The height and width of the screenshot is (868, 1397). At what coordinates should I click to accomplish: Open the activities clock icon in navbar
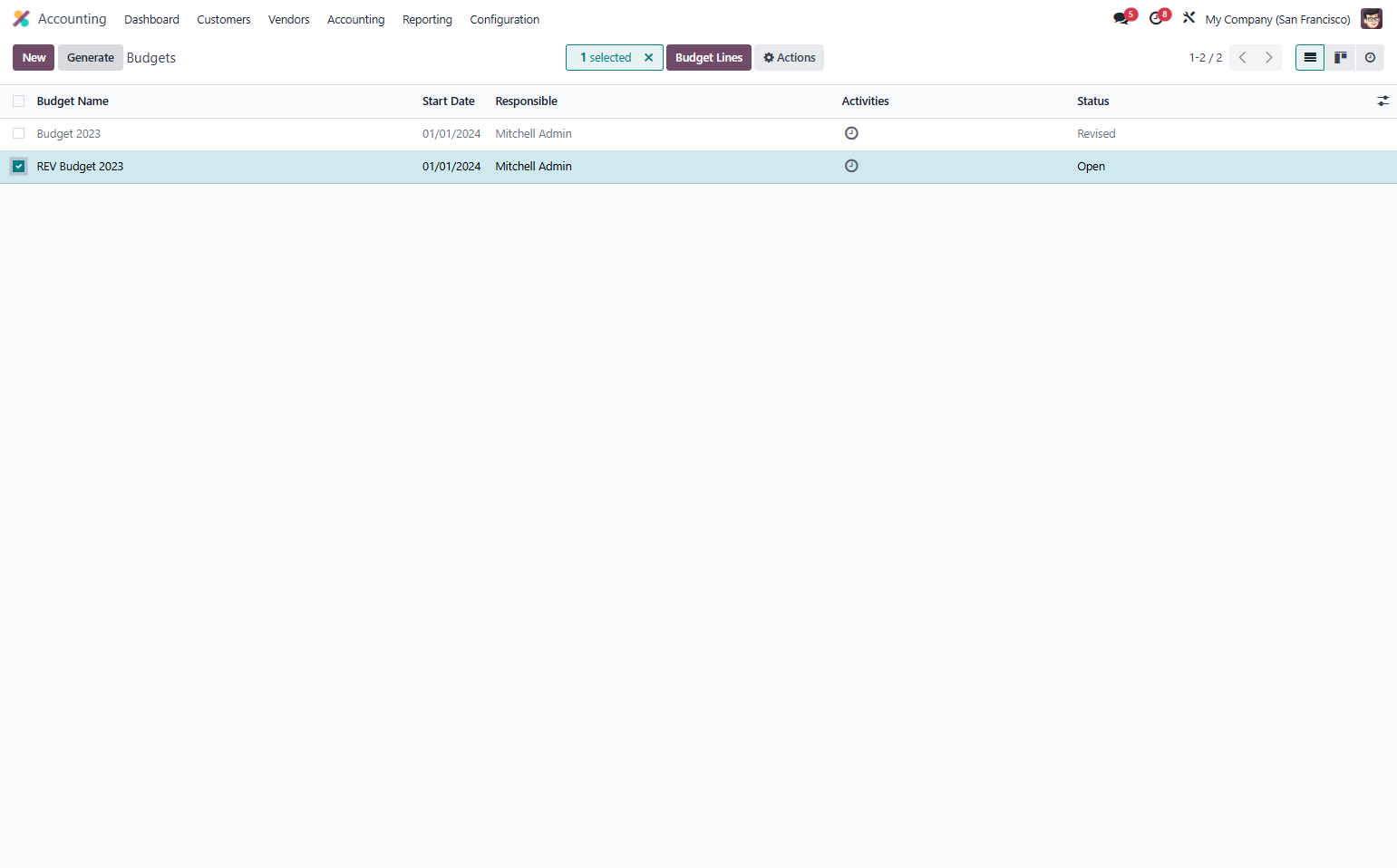pos(1158,18)
